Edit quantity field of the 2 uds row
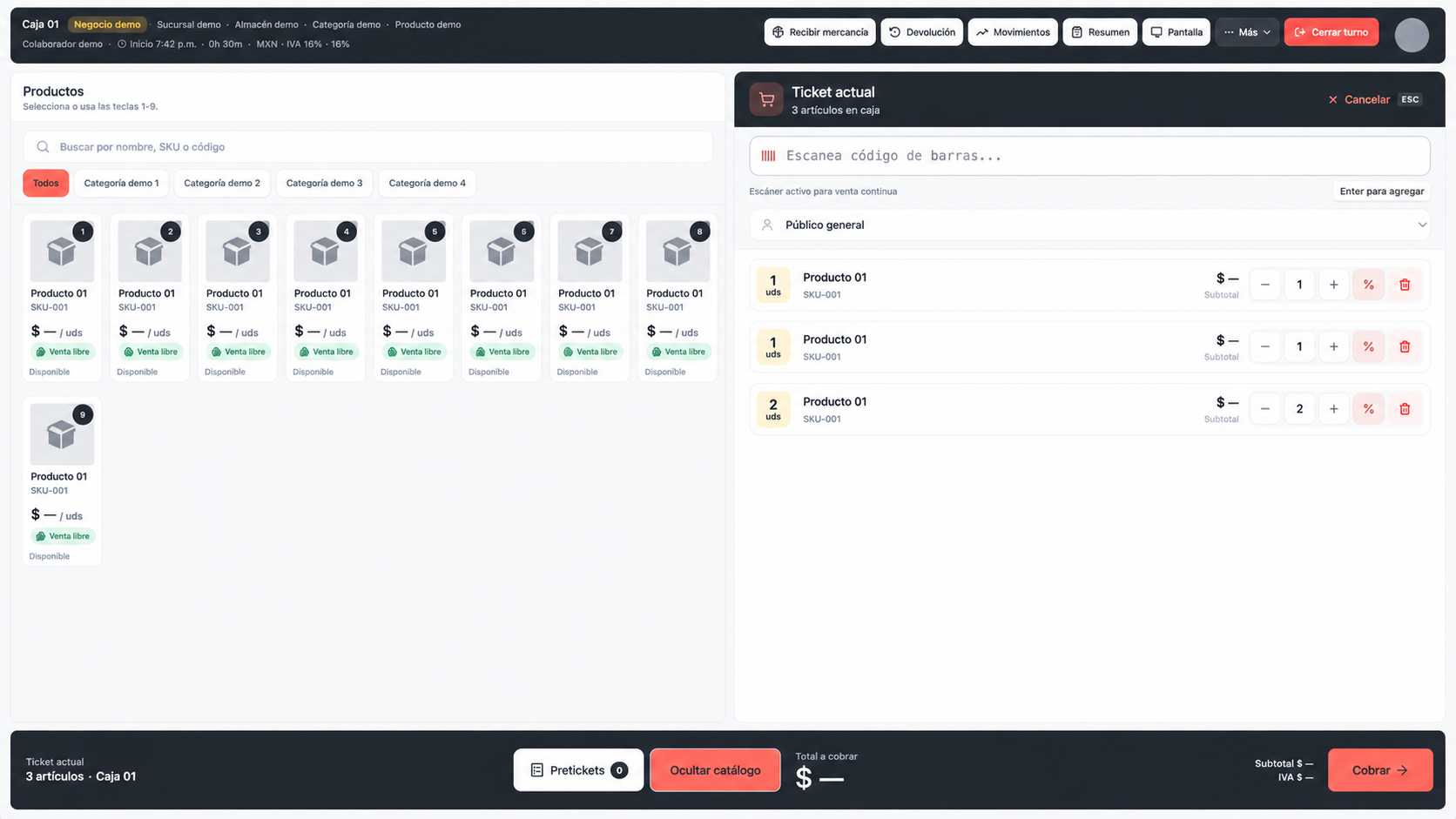1456x819 pixels. (1298, 409)
